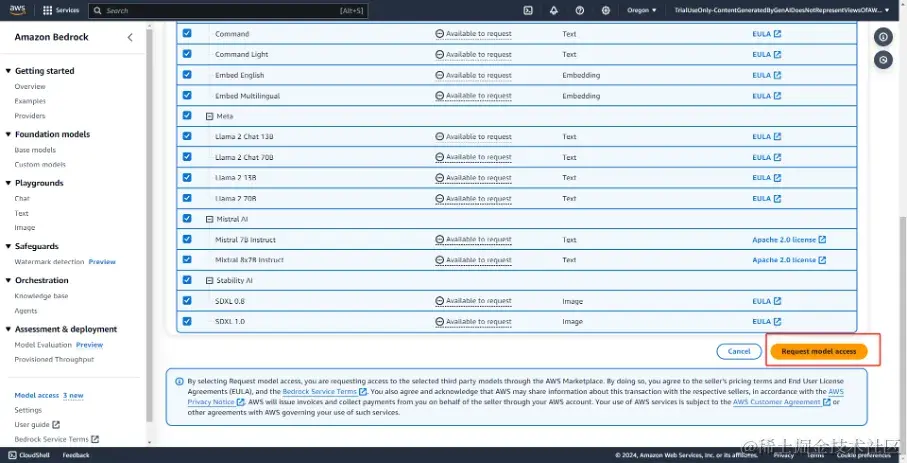Screen dimensions: 908x464
Task: Collapse the Playgrounds section
Action: pos(8,183)
